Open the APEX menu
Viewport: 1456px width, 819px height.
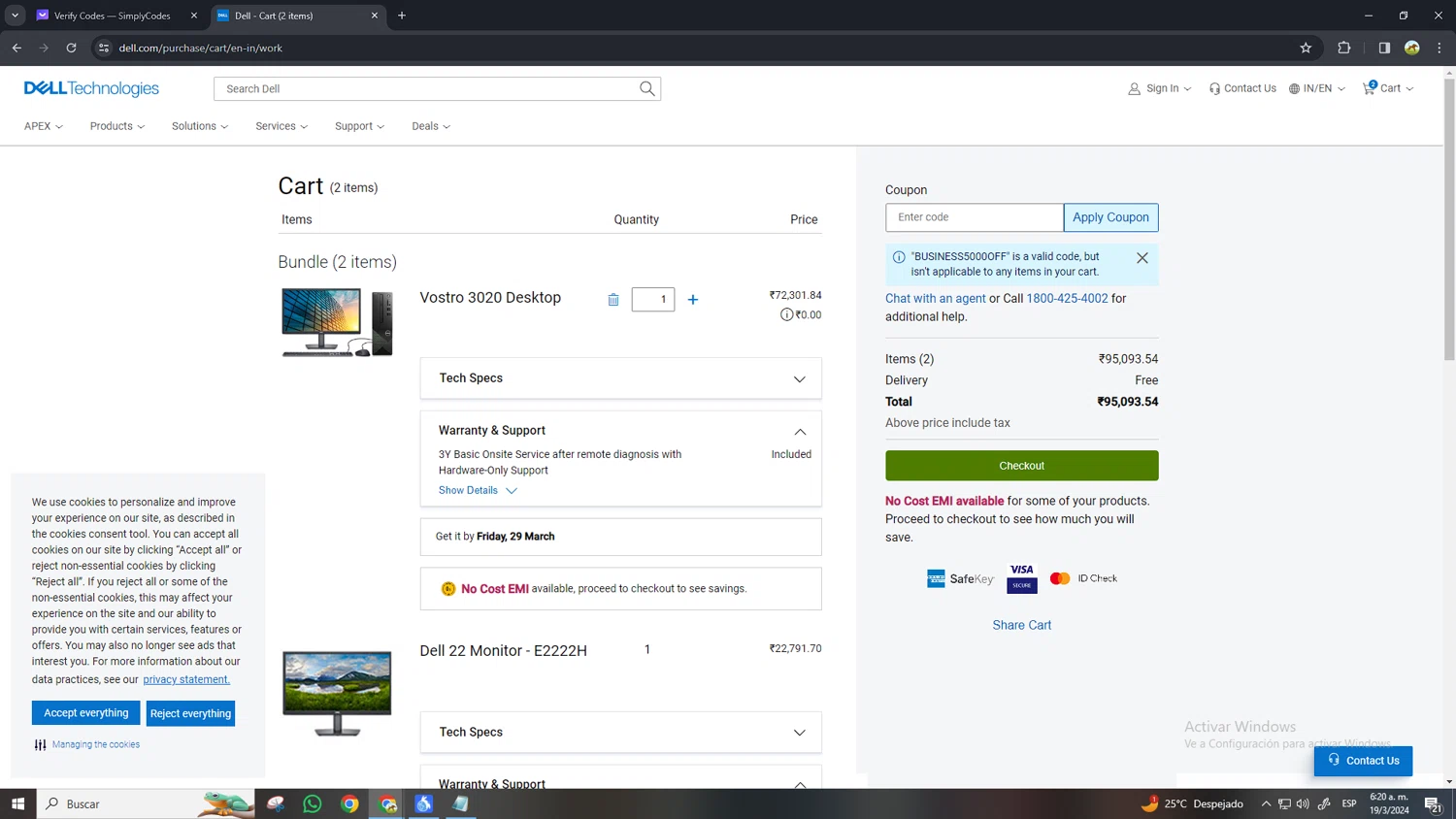[44, 126]
